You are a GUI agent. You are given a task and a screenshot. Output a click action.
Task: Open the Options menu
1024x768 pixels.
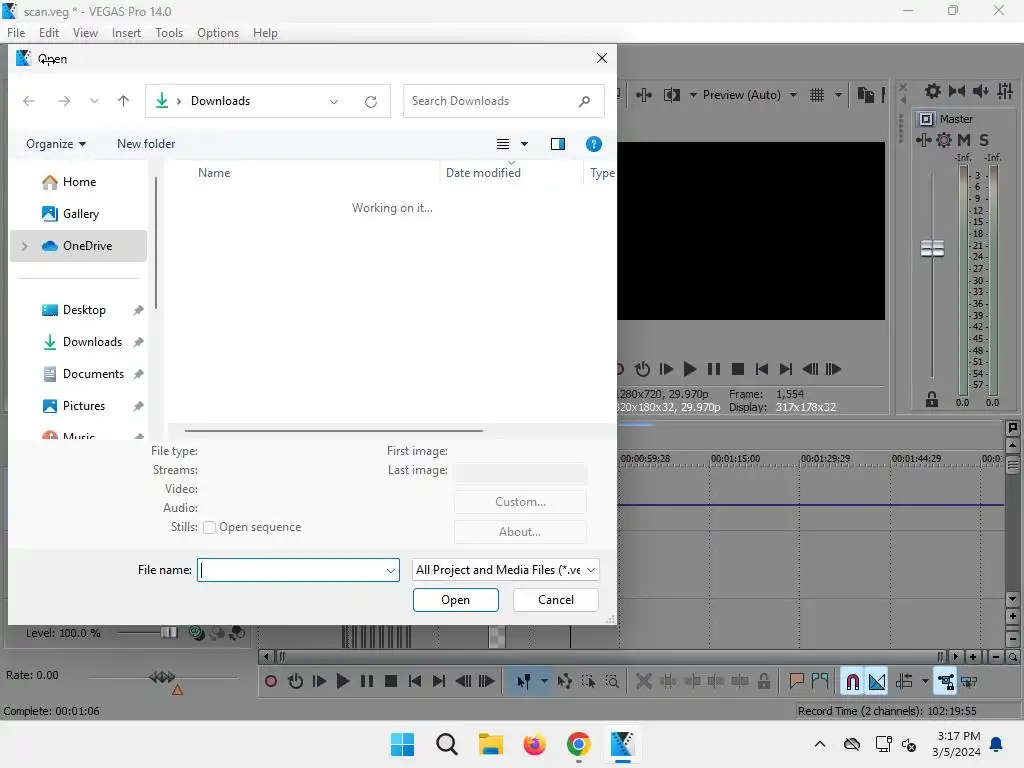(218, 33)
